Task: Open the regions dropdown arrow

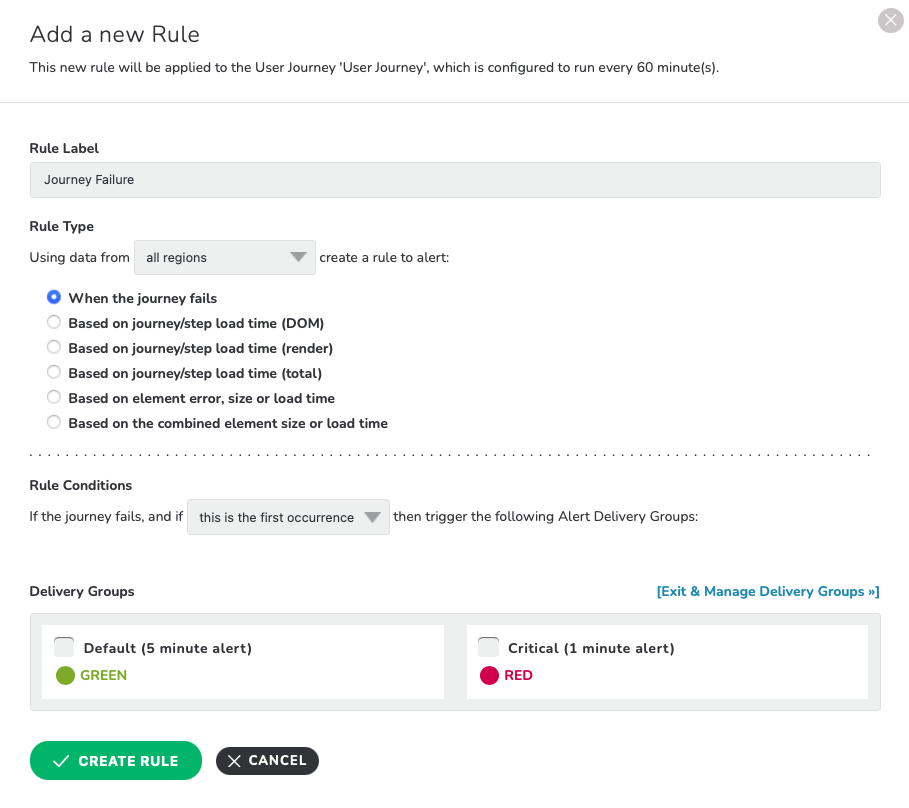Action: click(298, 257)
